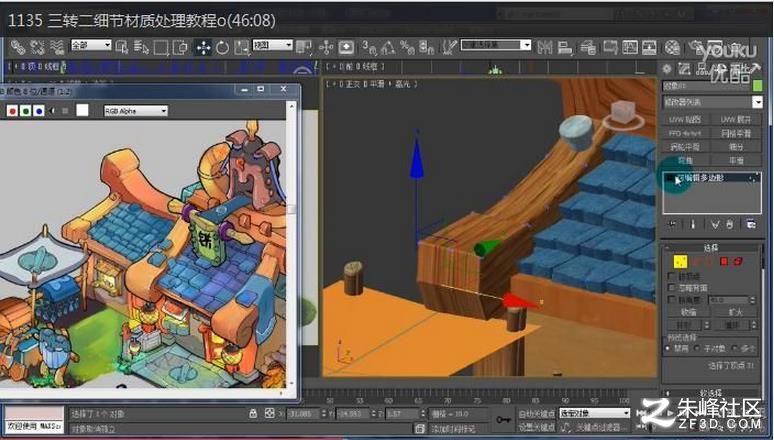This screenshot has height=440, width=774.
Task: Open the named selection sets dropdown
Action: coord(496,45)
